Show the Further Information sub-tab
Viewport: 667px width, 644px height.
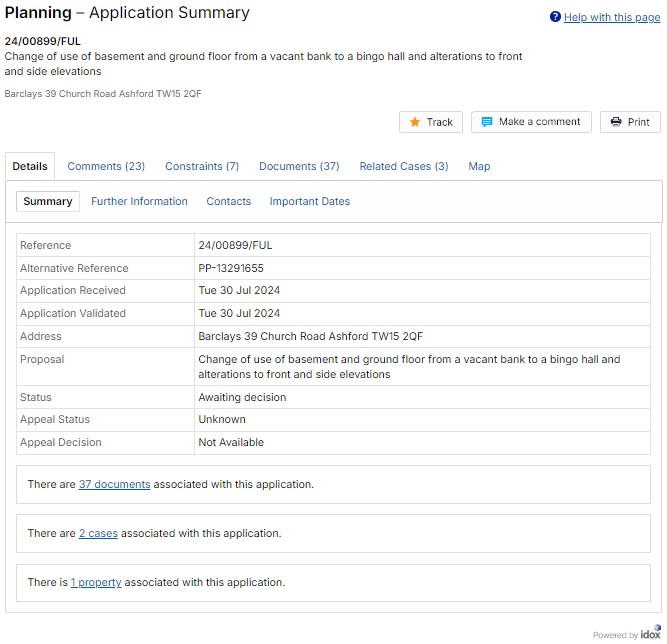pyautogui.click(x=139, y=201)
